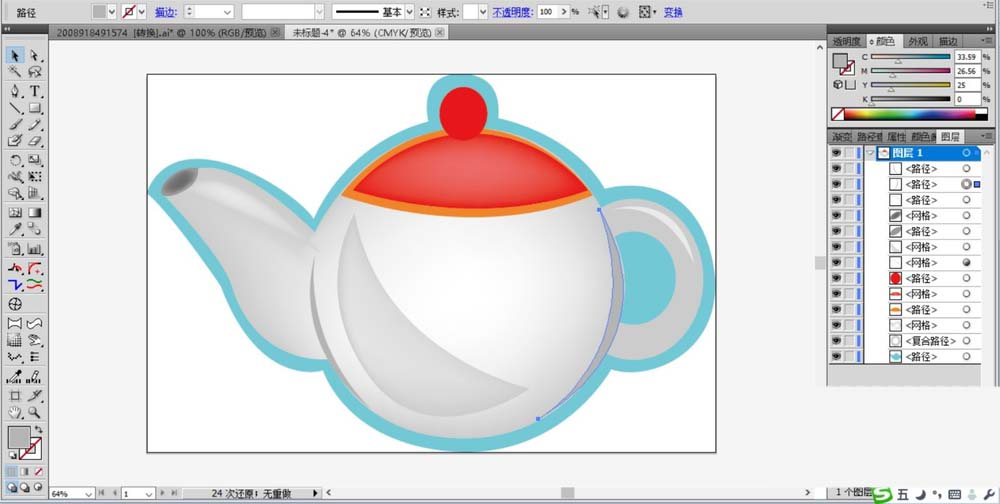The height and width of the screenshot is (504, 1000).
Task: Click the Cyan slider track in Color panel
Action: coord(911,57)
